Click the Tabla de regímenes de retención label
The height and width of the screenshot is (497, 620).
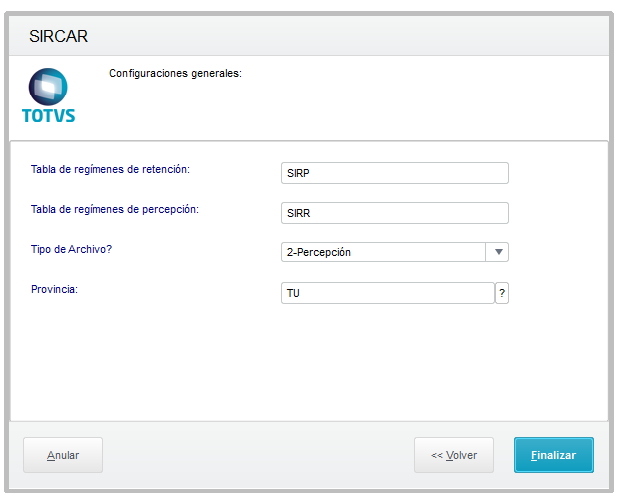[x=111, y=169]
